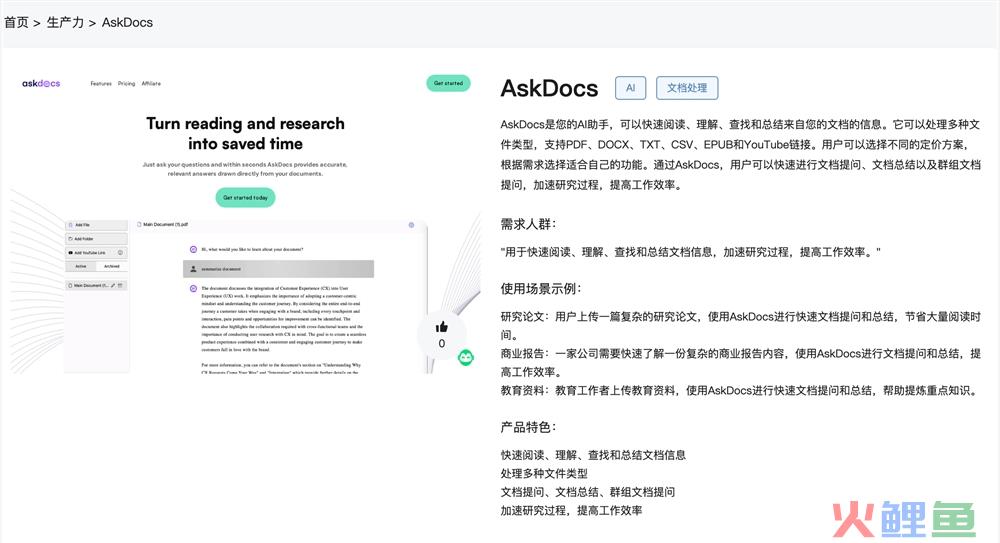
Task: Click the 产品特色 section heading
Action: (x=528, y=427)
